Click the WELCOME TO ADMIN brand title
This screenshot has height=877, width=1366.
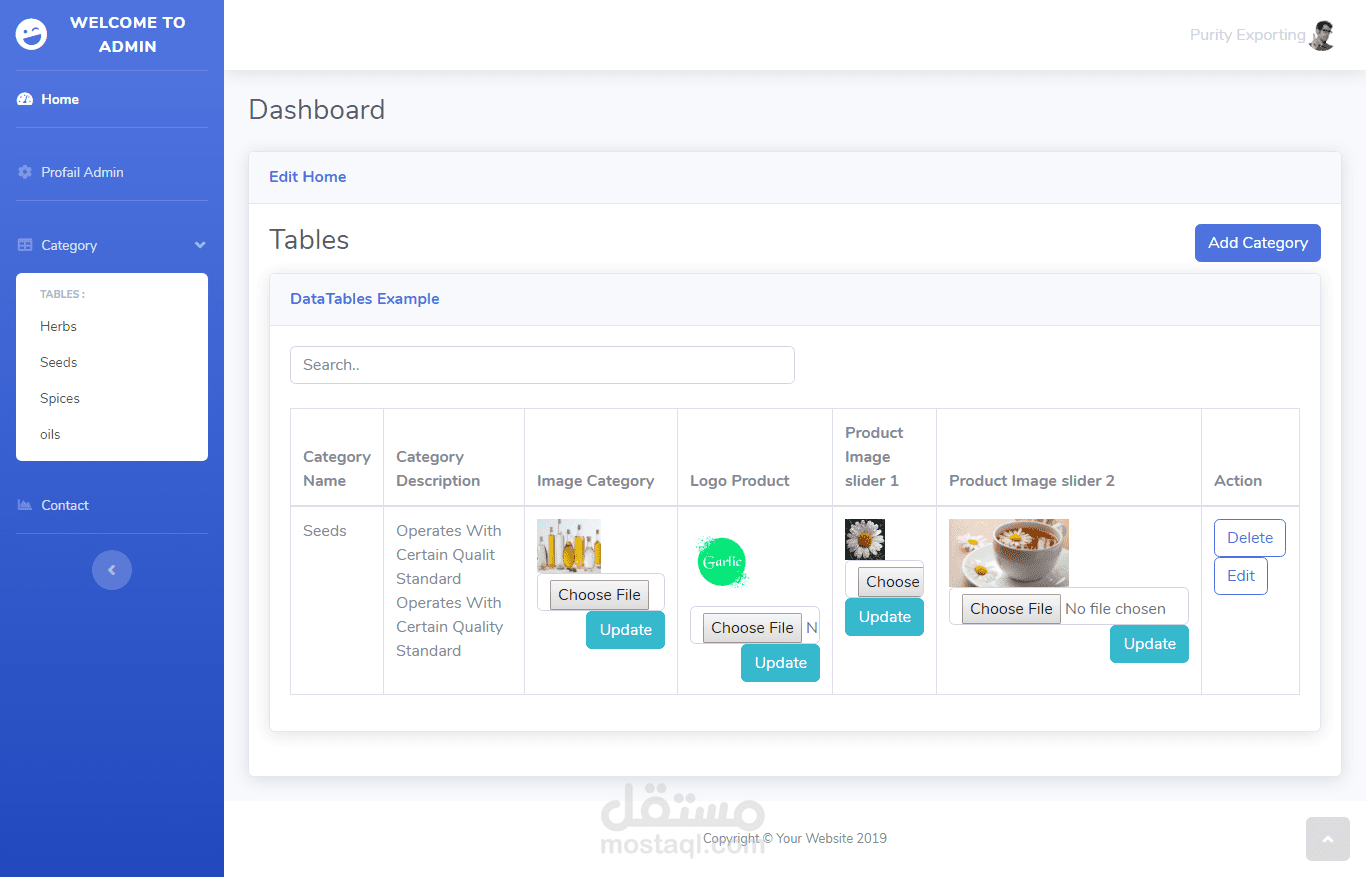[128, 34]
